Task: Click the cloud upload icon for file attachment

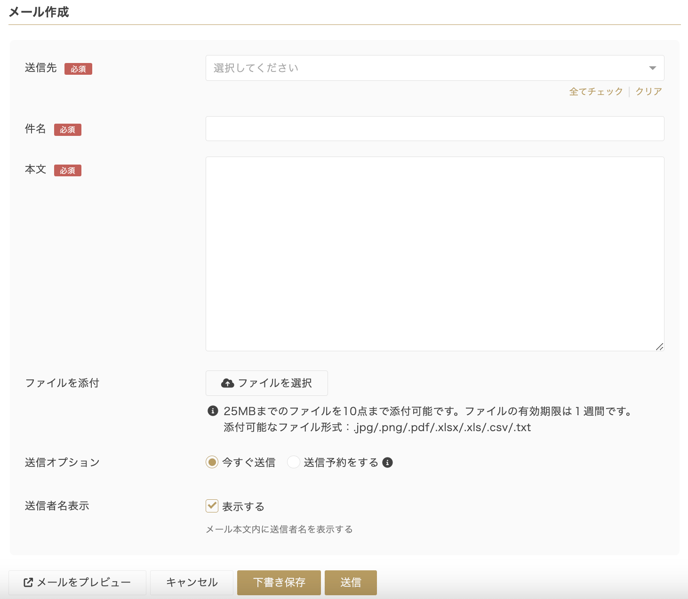Action: click(227, 383)
